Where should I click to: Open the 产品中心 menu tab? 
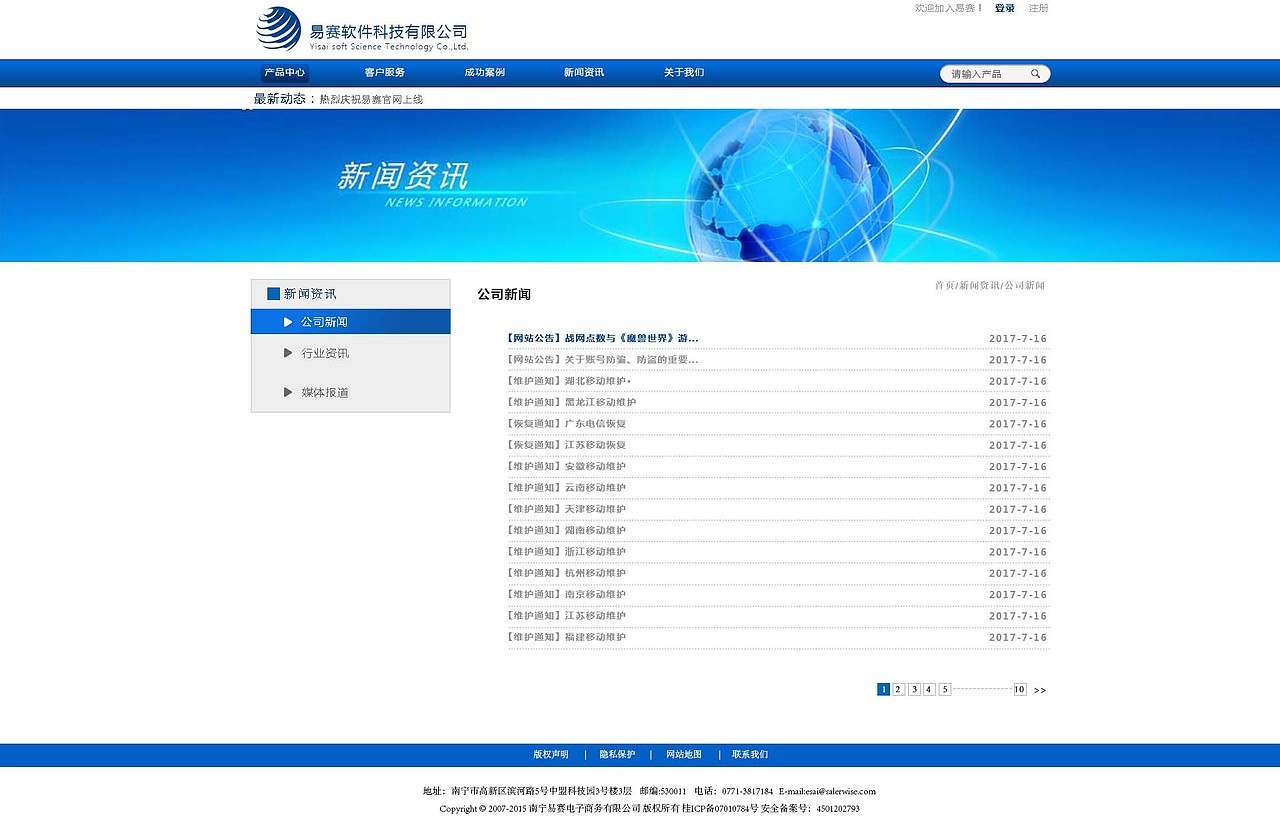pyautogui.click(x=284, y=72)
